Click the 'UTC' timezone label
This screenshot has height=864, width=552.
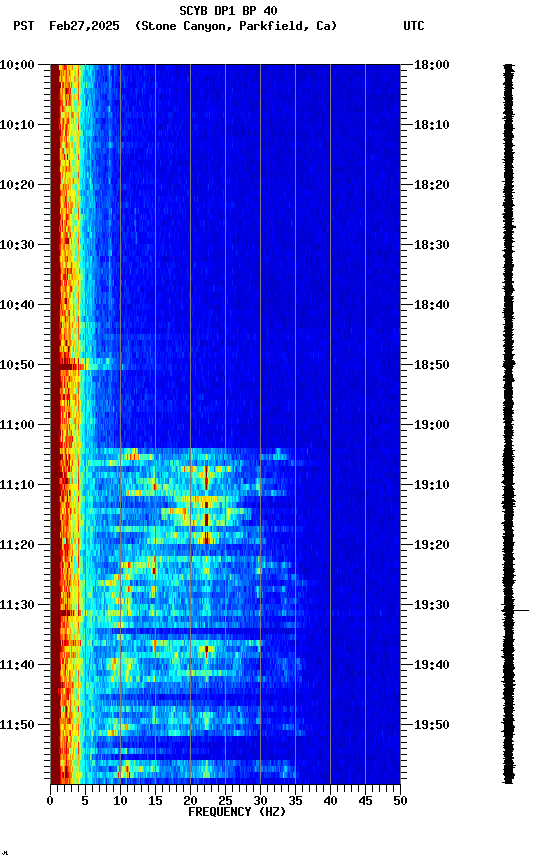pyautogui.click(x=414, y=26)
